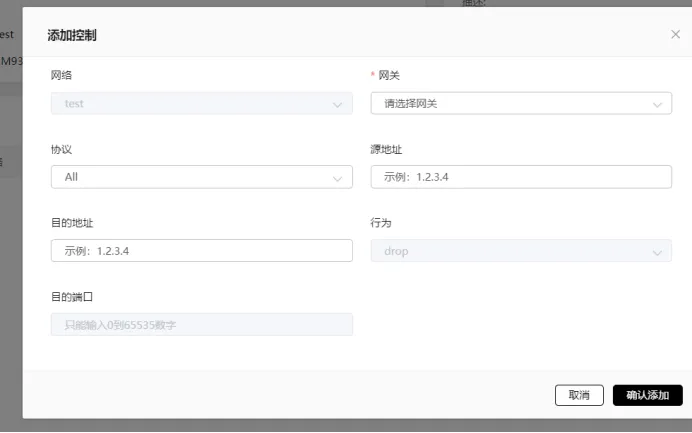Image resolution: width=692 pixels, height=433 pixels.
Task: Close the 添加控制 dialog with the X
Action: point(675,34)
